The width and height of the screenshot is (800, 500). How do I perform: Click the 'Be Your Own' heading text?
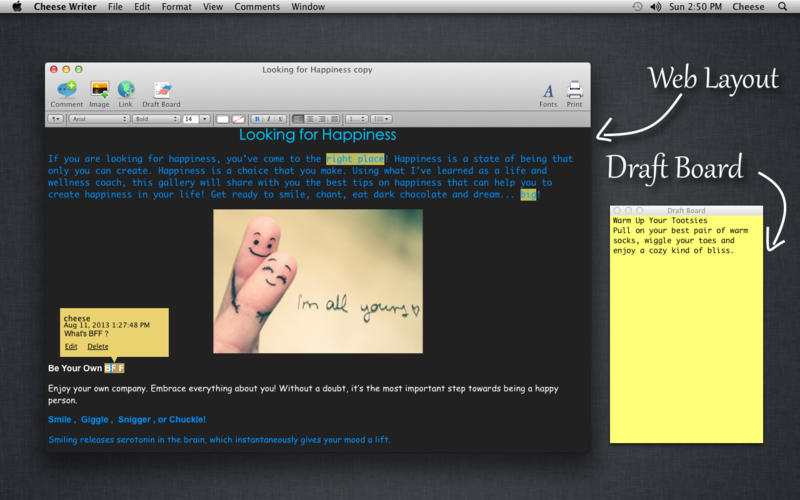[x=75, y=368]
